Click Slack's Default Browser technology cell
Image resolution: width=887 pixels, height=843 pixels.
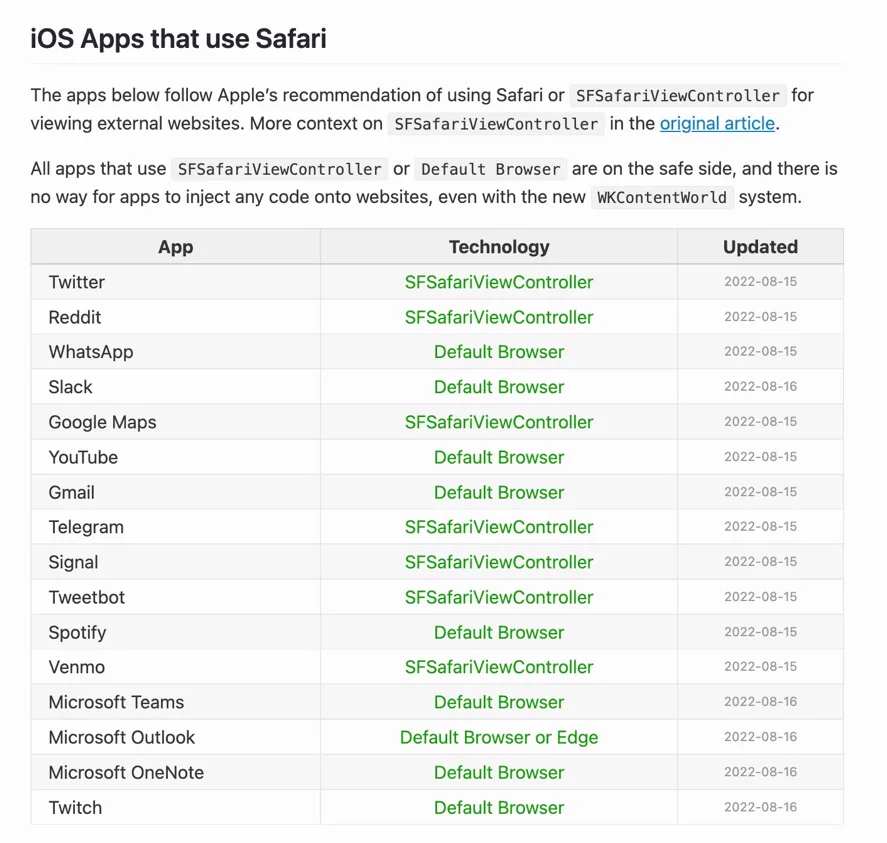tap(499, 387)
